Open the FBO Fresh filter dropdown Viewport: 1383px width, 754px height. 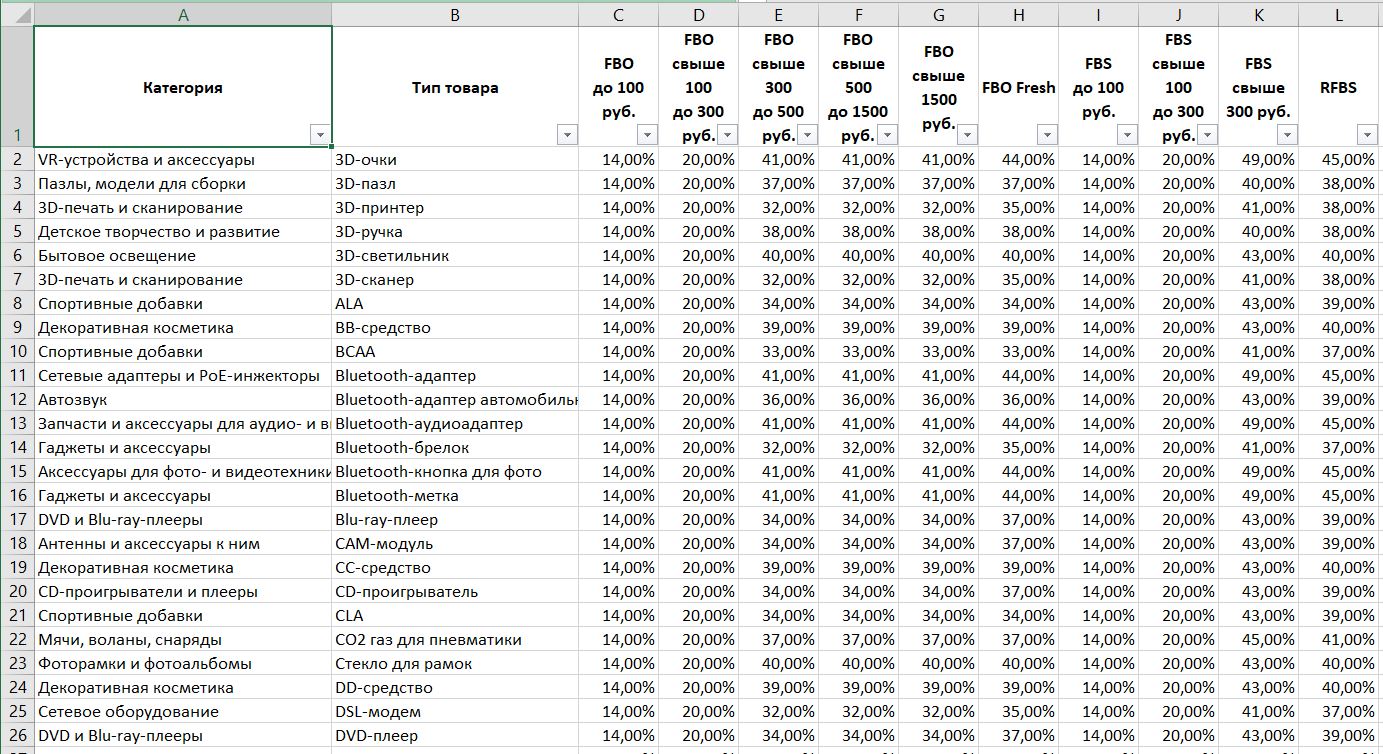click(x=1047, y=135)
